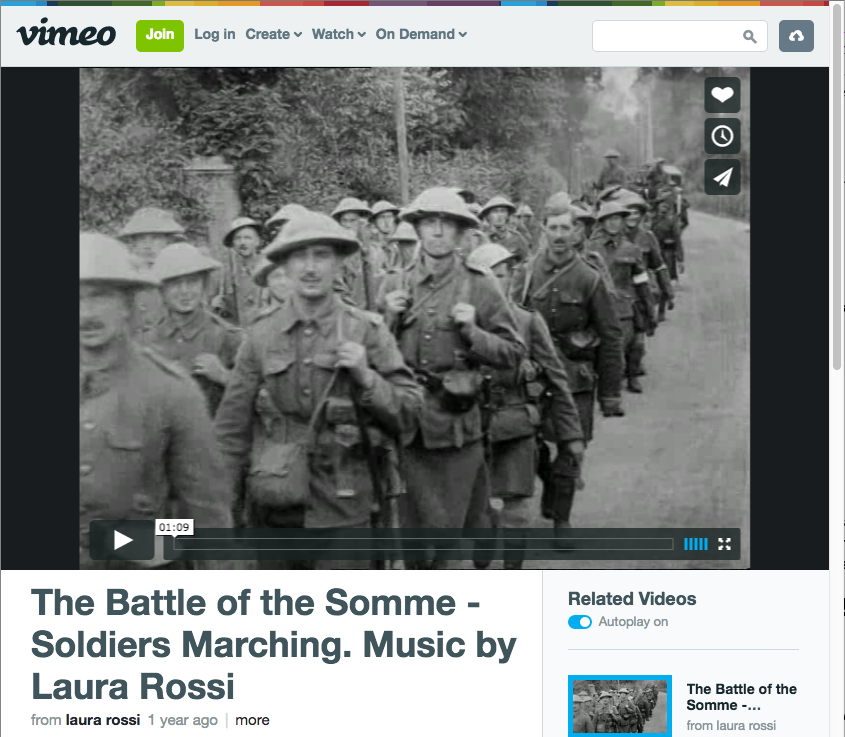
Task: Expand the On Demand dropdown menu
Action: 421,34
